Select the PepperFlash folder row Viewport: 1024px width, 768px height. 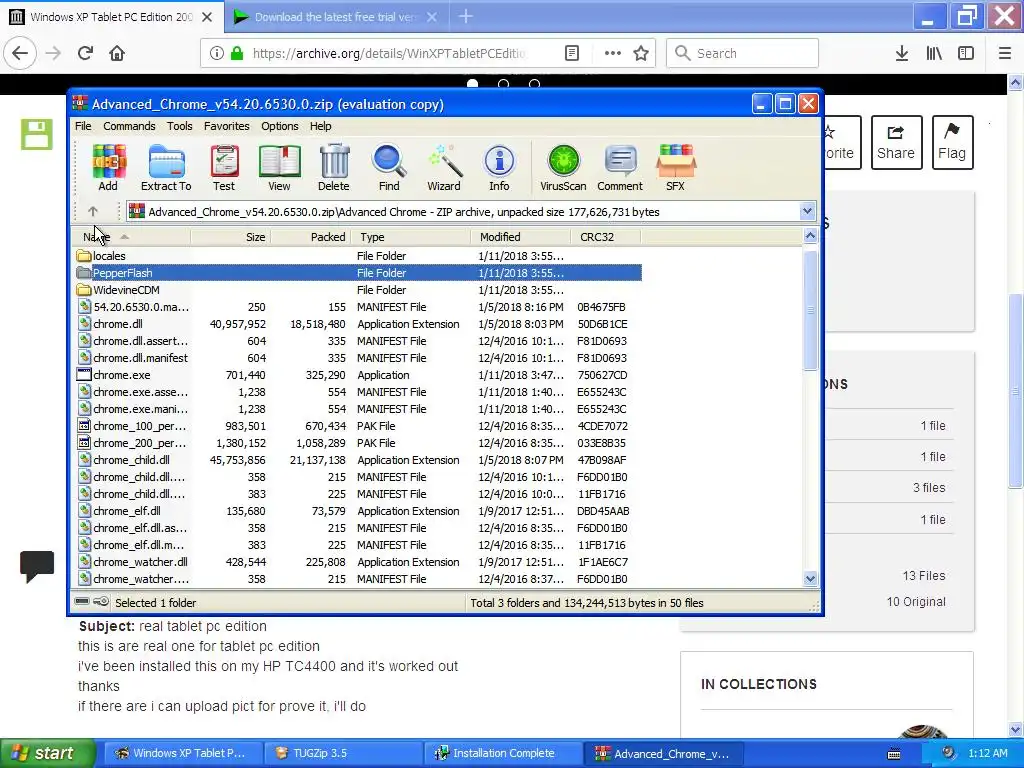358,273
